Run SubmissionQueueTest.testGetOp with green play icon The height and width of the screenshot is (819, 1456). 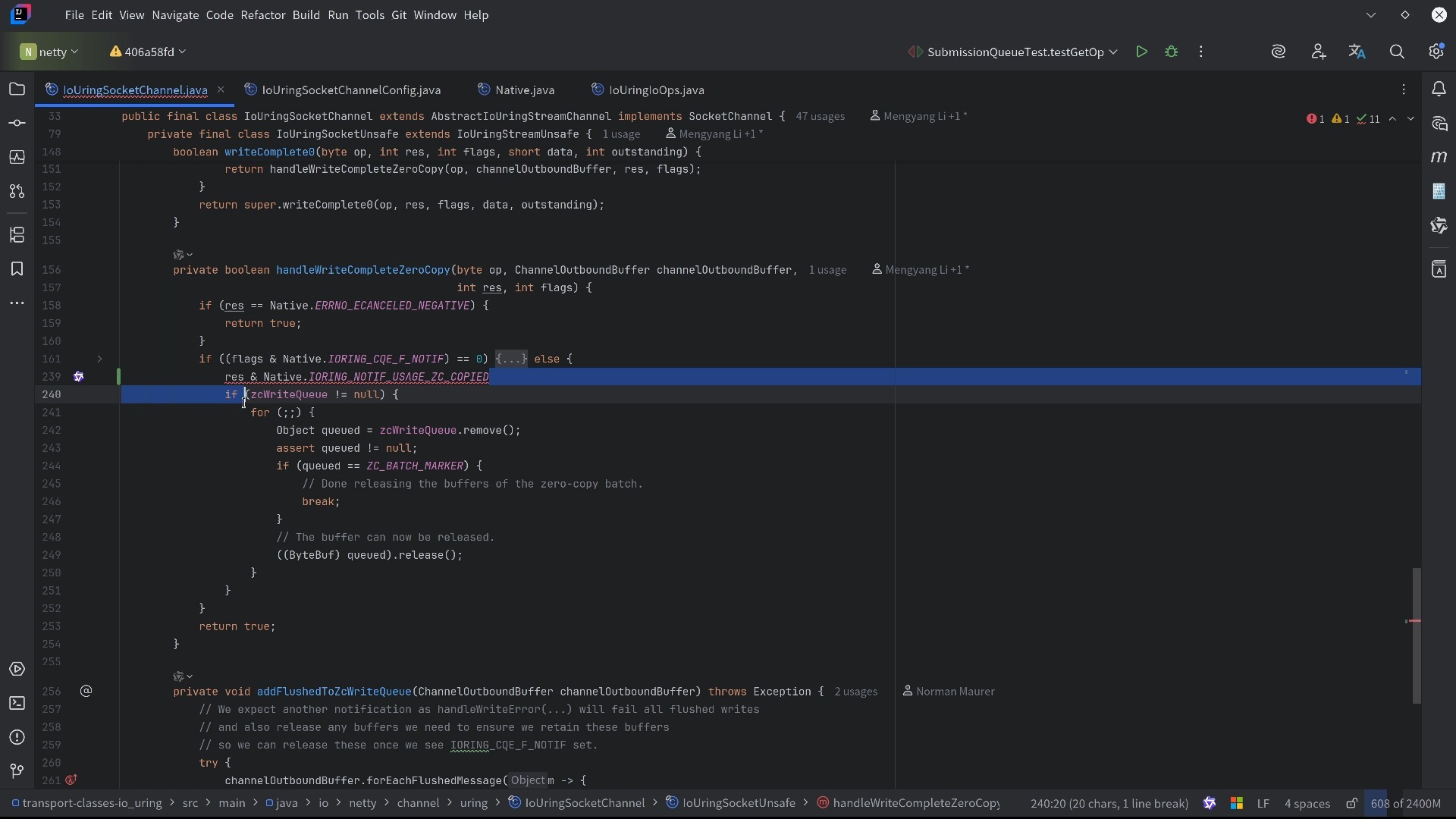[1141, 52]
